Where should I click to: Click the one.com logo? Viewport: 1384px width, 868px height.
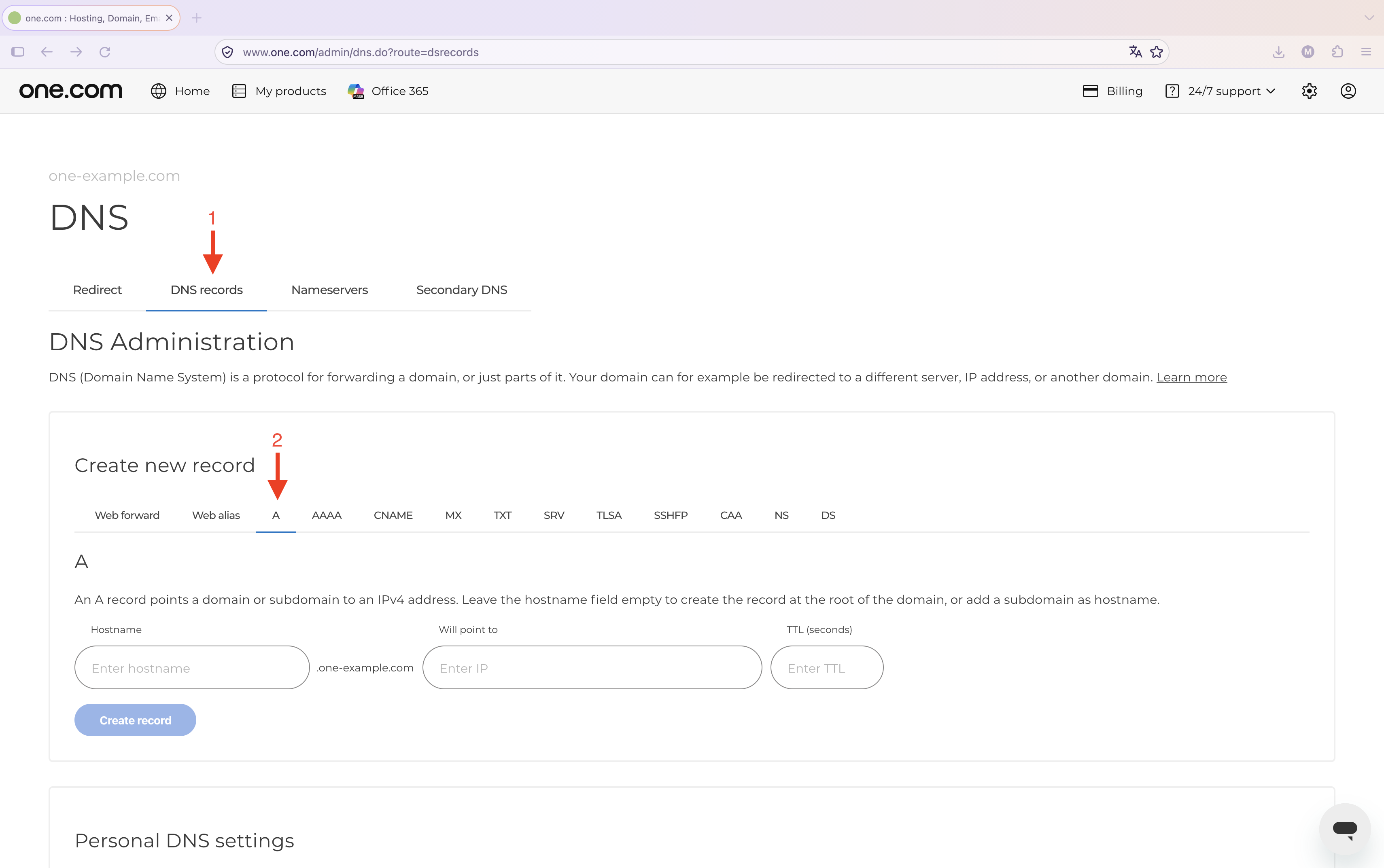[71, 91]
